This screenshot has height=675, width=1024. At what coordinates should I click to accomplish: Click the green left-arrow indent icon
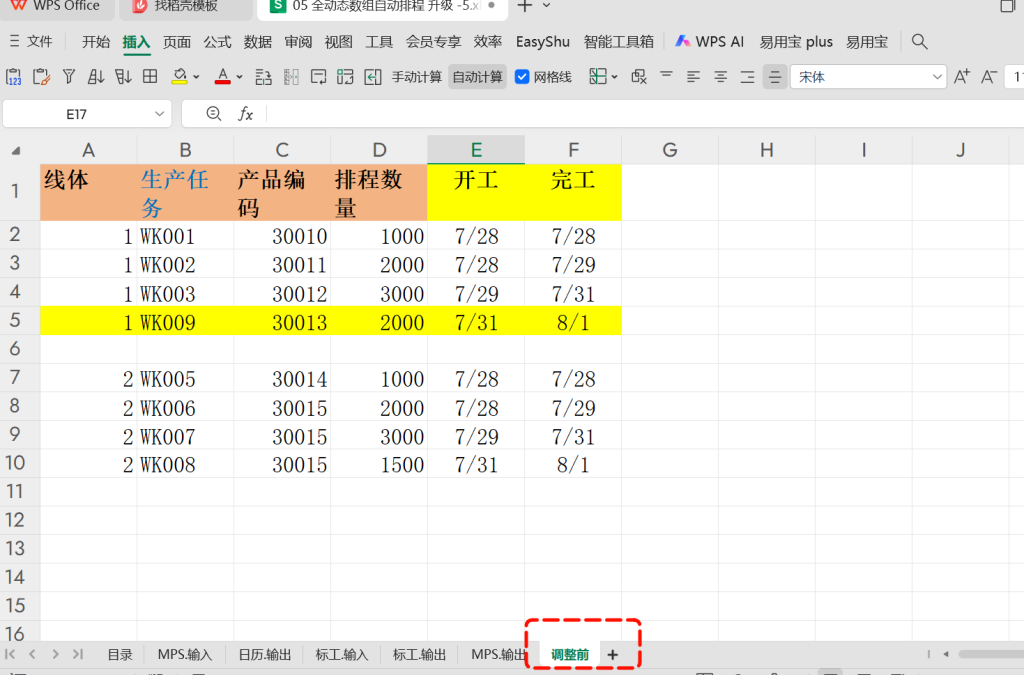coord(372,77)
